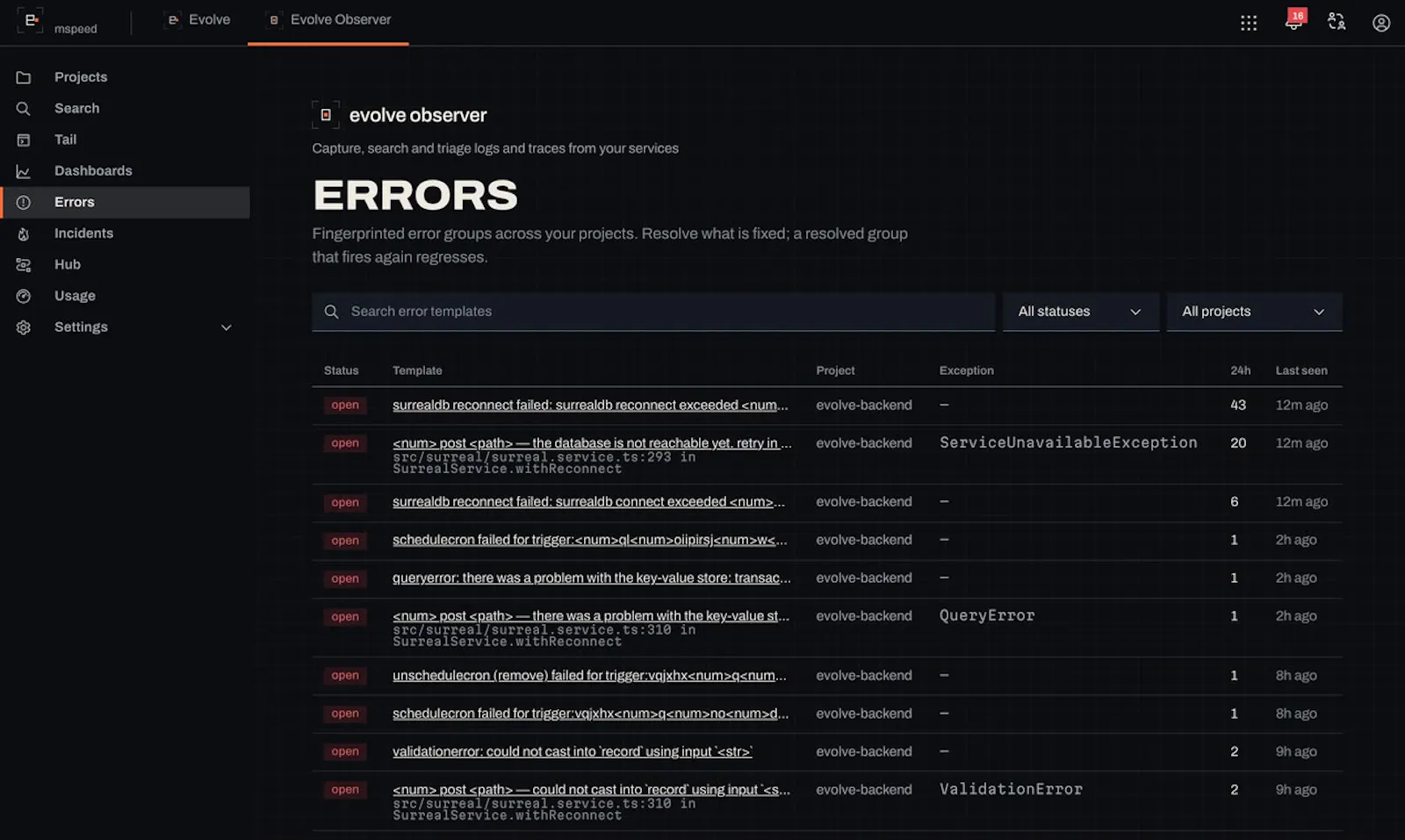Open Projects in the sidebar
This screenshot has height=840, width=1405.
click(81, 77)
